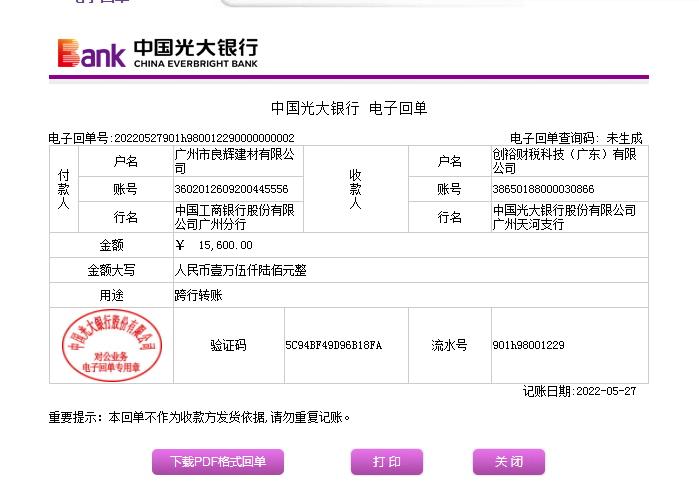Select payer bank 中国工商银行股份有限公司广州分行

tap(234, 217)
